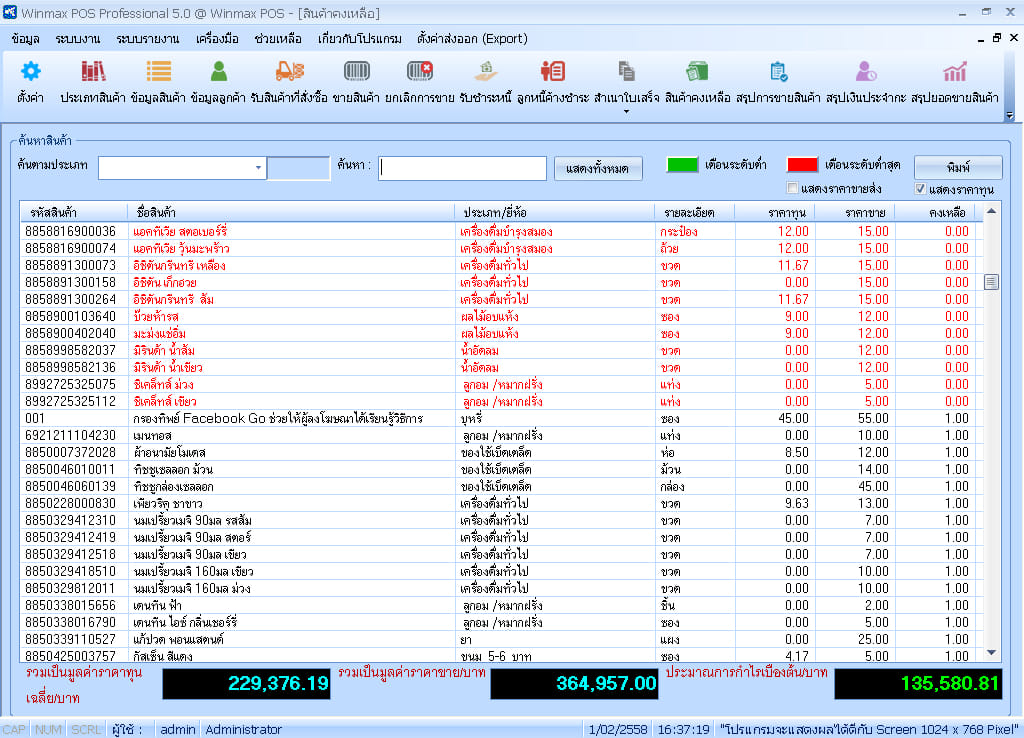Open ข้อมูลลูกค้า customer data icon
Viewport: 1024px width, 738px height.
click(x=219, y=71)
